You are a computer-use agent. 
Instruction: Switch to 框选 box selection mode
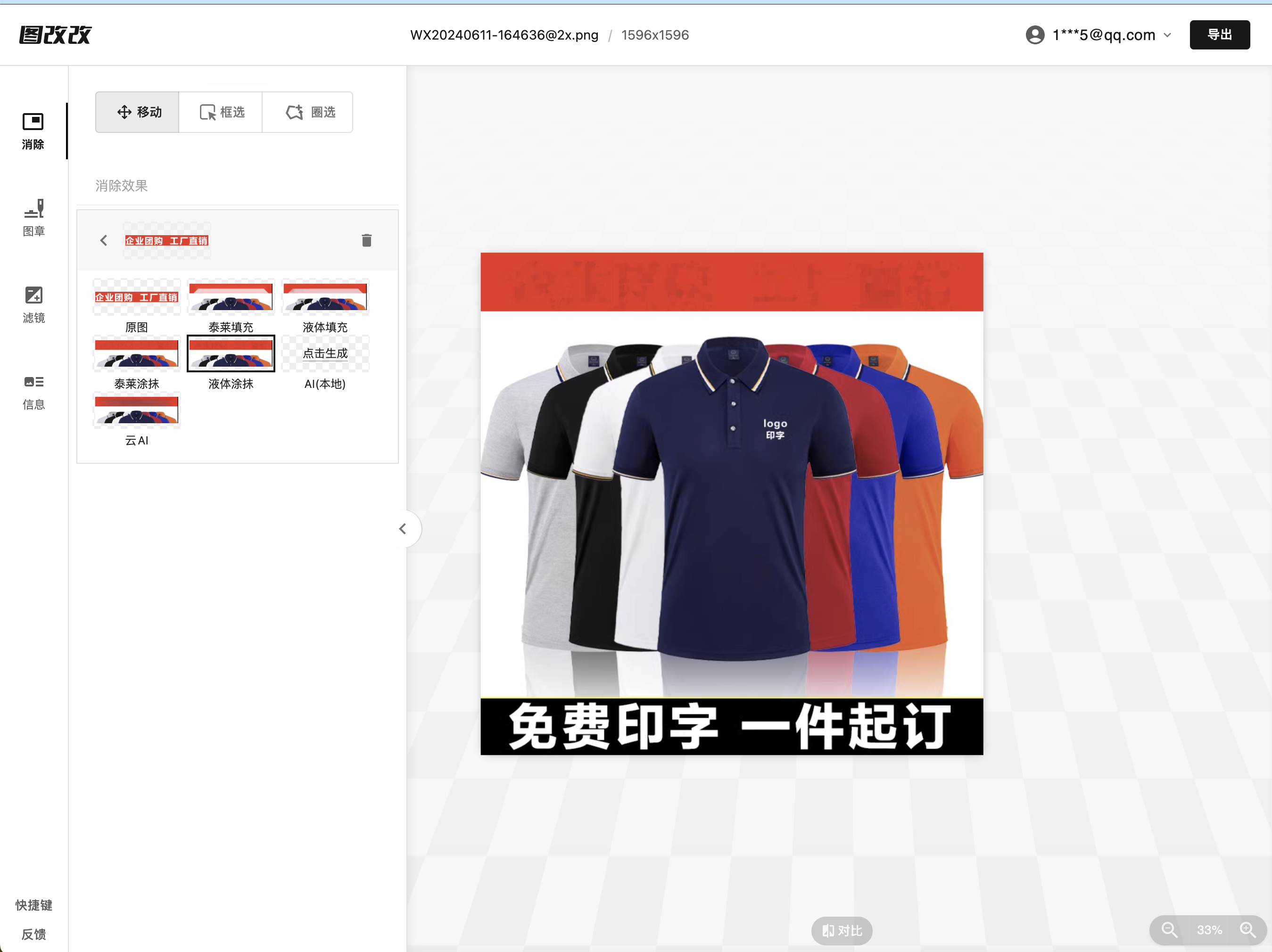[222, 112]
